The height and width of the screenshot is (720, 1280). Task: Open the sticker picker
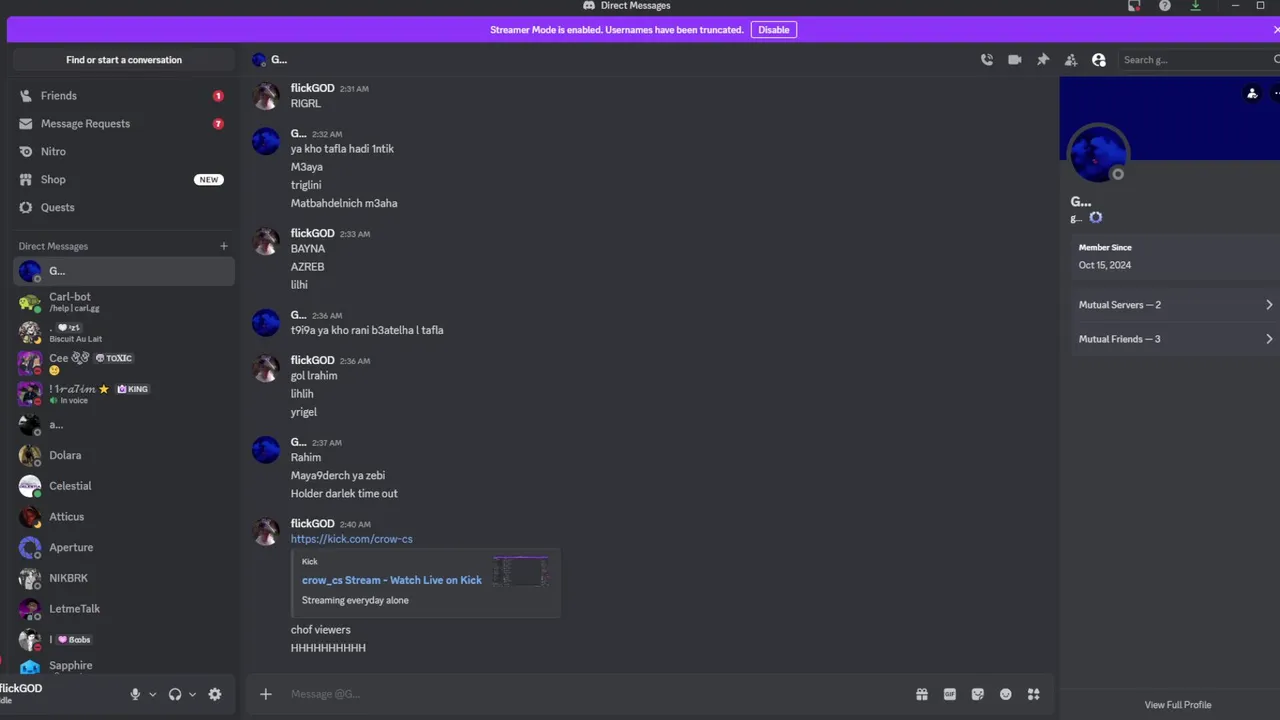978,694
